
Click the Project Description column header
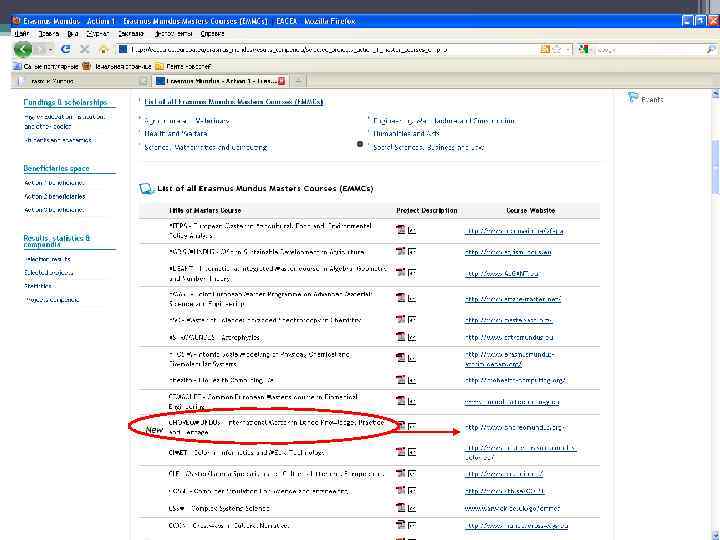pos(427,210)
